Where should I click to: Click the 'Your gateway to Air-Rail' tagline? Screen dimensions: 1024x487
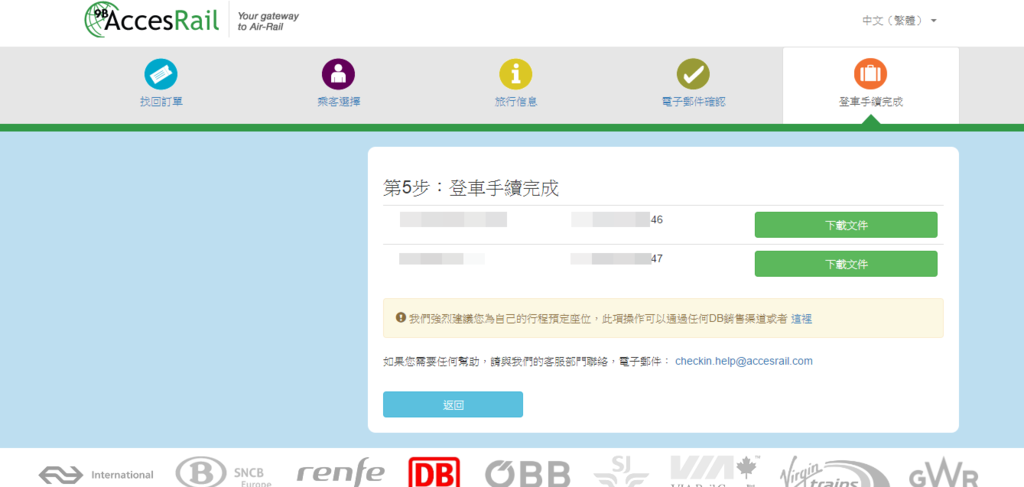coord(267,22)
